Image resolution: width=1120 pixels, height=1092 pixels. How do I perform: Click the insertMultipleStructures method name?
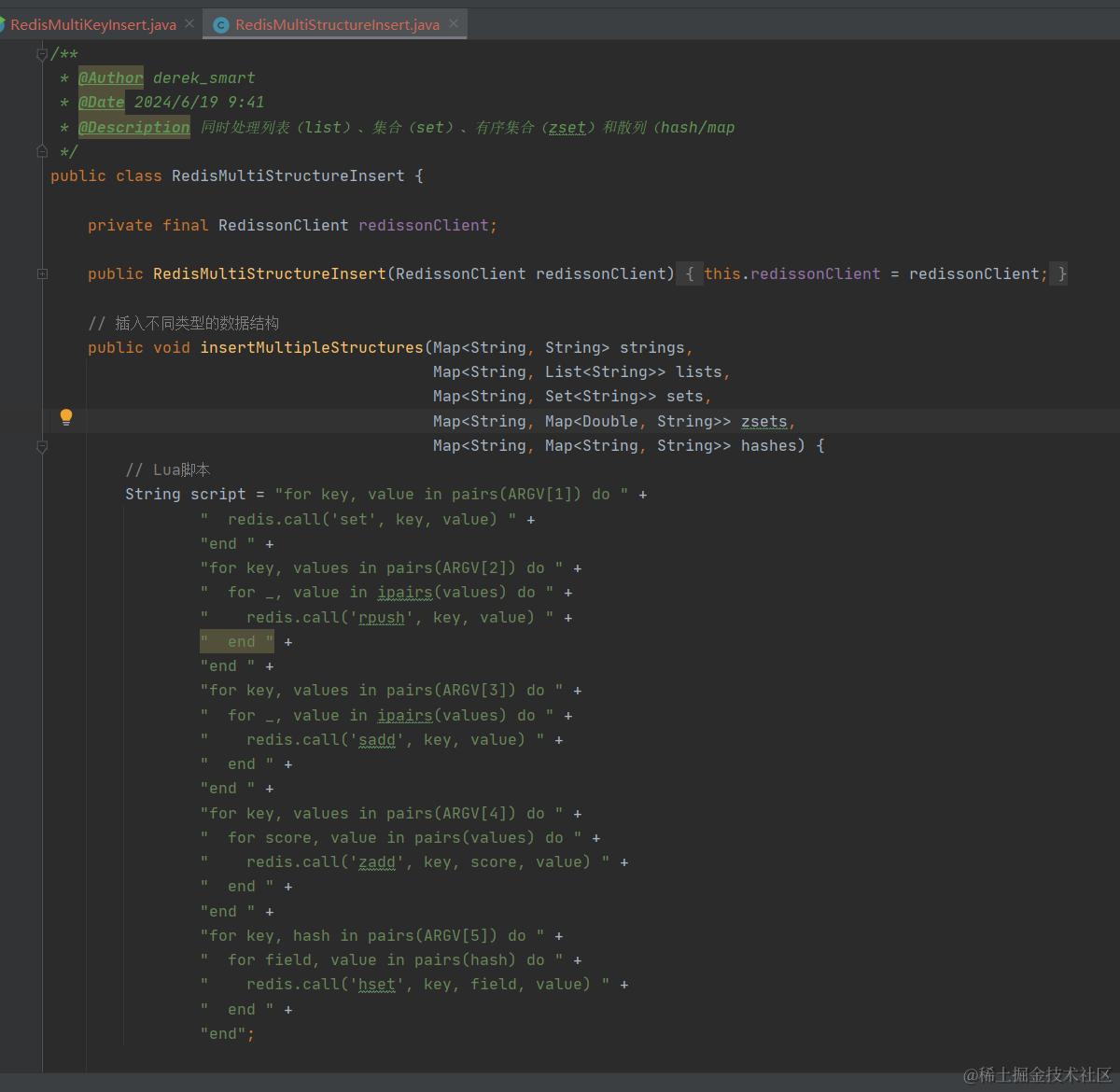312,347
